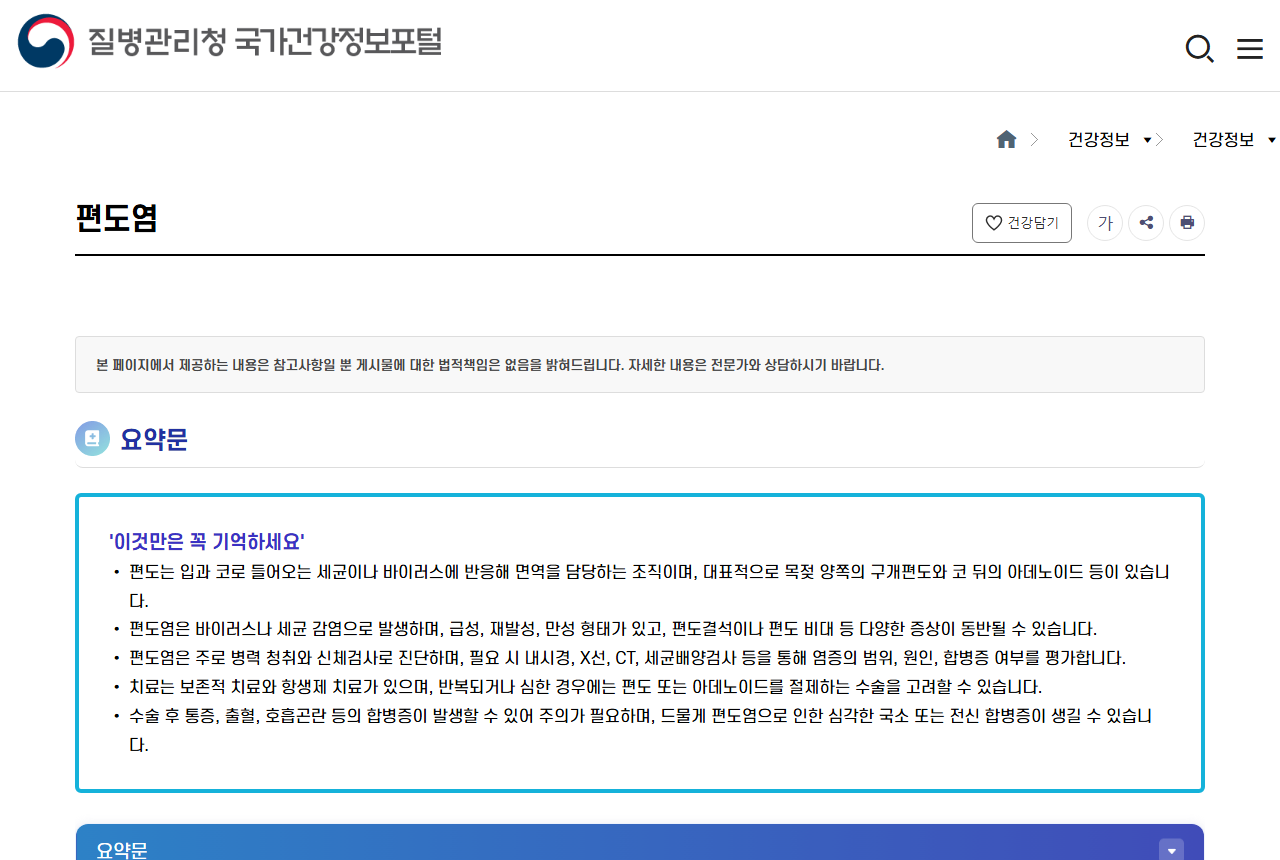The height and width of the screenshot is (860, 1280).
Task: Click the 국가건강정보포털 site title link
Action: tap(337, 42)
